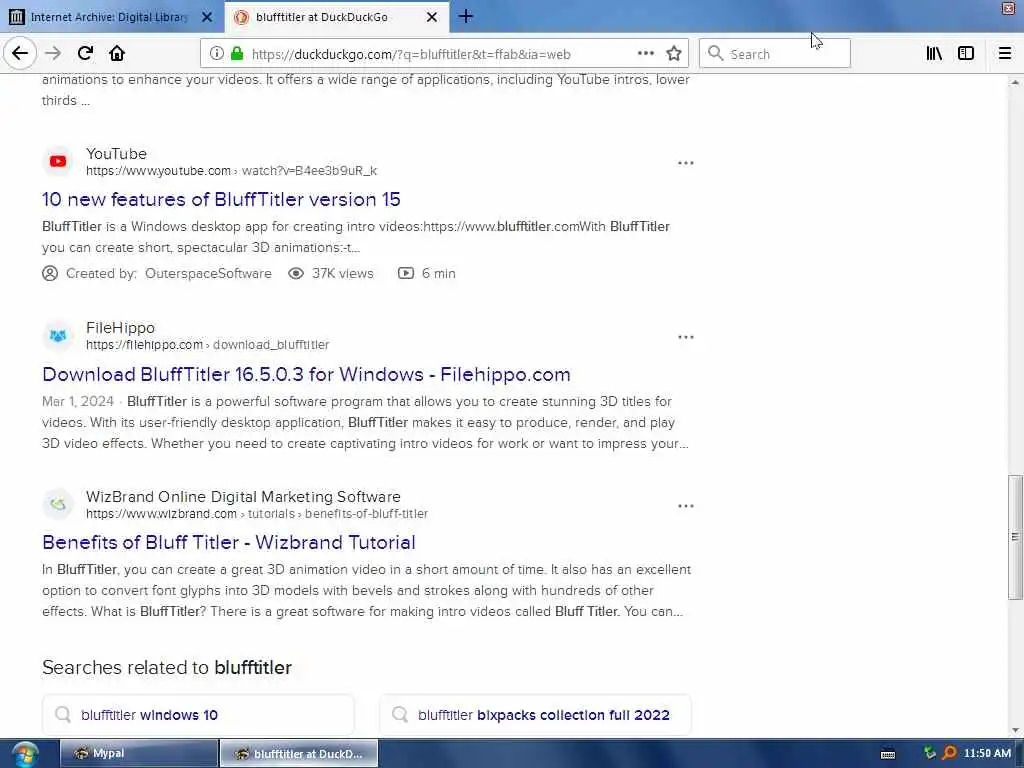Screen dimensions: 1024x768
Task: Click the 'Mar 1, 2024' date text
Action: [78, 402]
